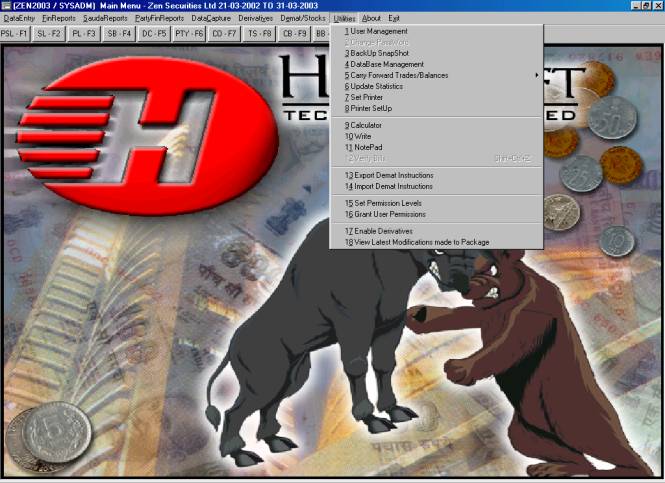
Task: Open the TS - F8 toolbar button
Action: click(x=260, y=33)
